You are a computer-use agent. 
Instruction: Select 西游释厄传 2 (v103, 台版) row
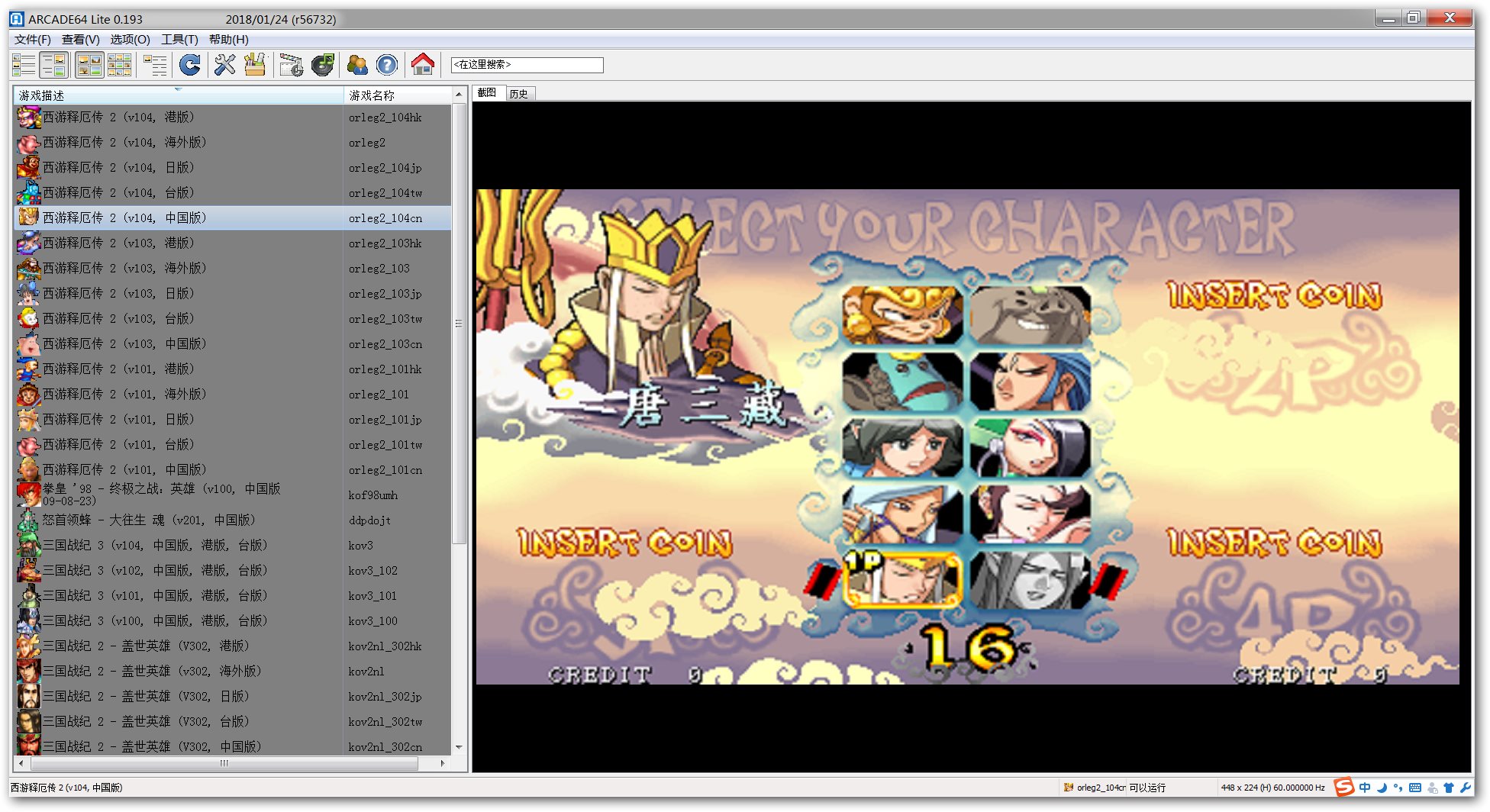pos(233,319)
